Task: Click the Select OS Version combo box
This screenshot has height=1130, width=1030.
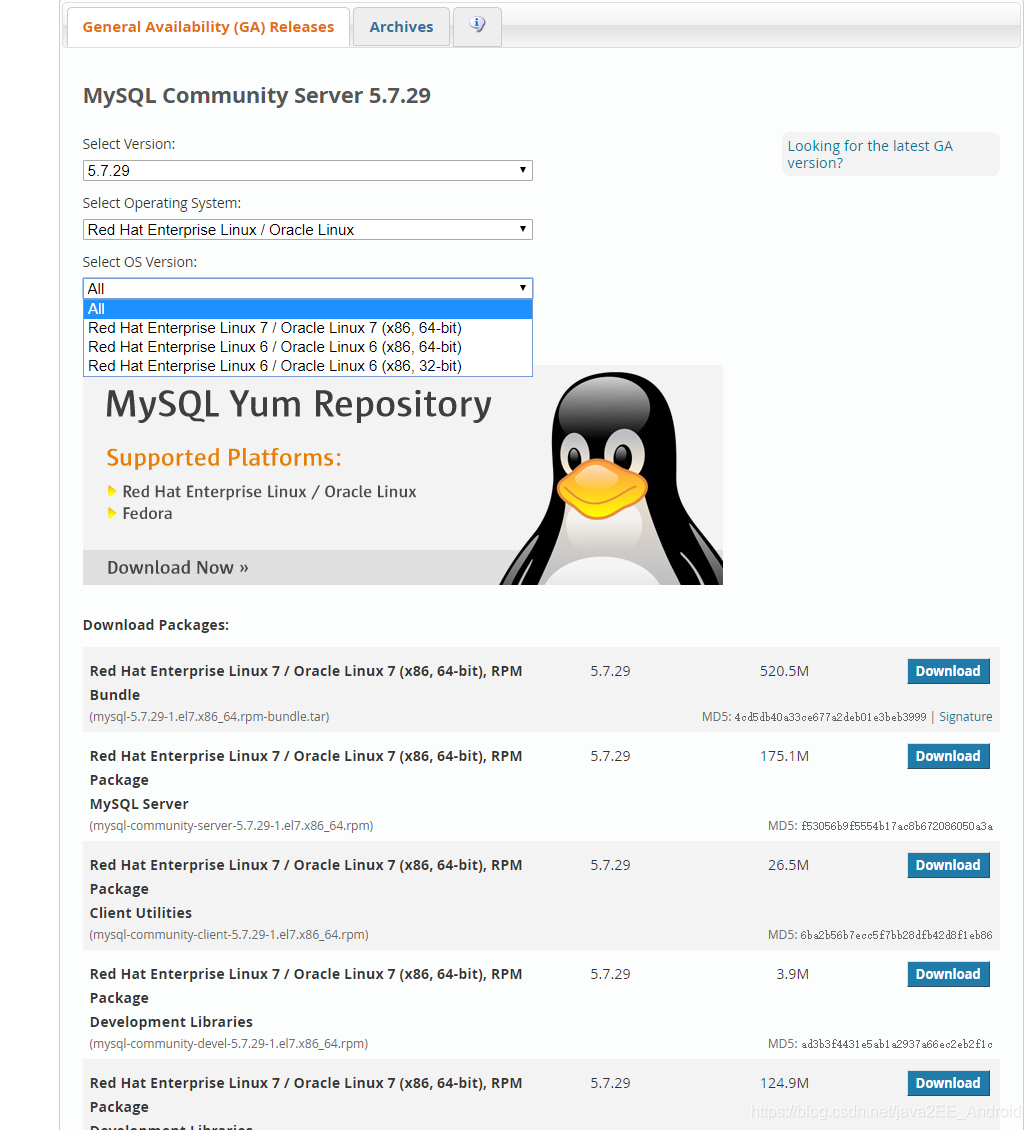Action: click(308, 288)
